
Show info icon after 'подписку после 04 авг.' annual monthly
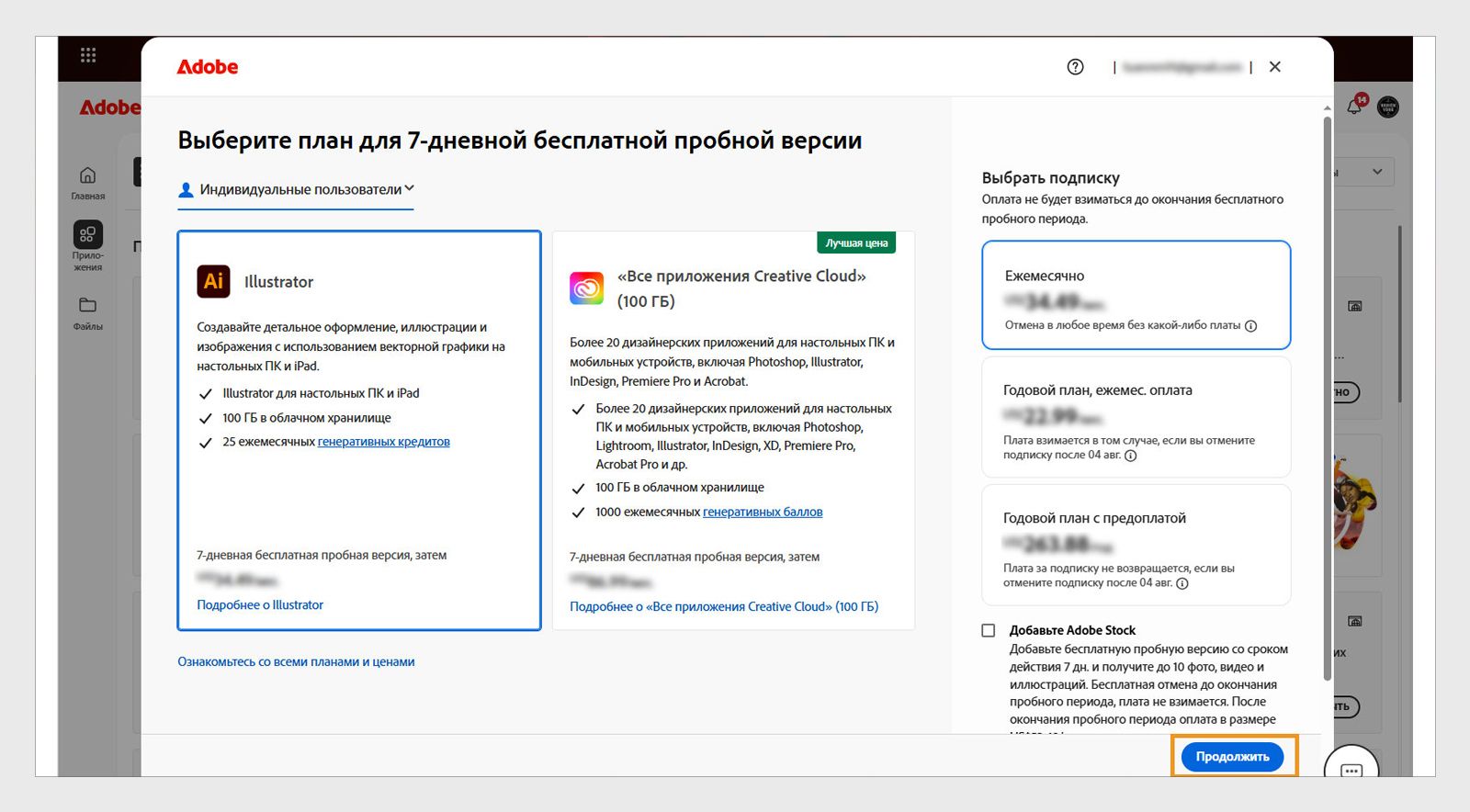pos(1131,456)
